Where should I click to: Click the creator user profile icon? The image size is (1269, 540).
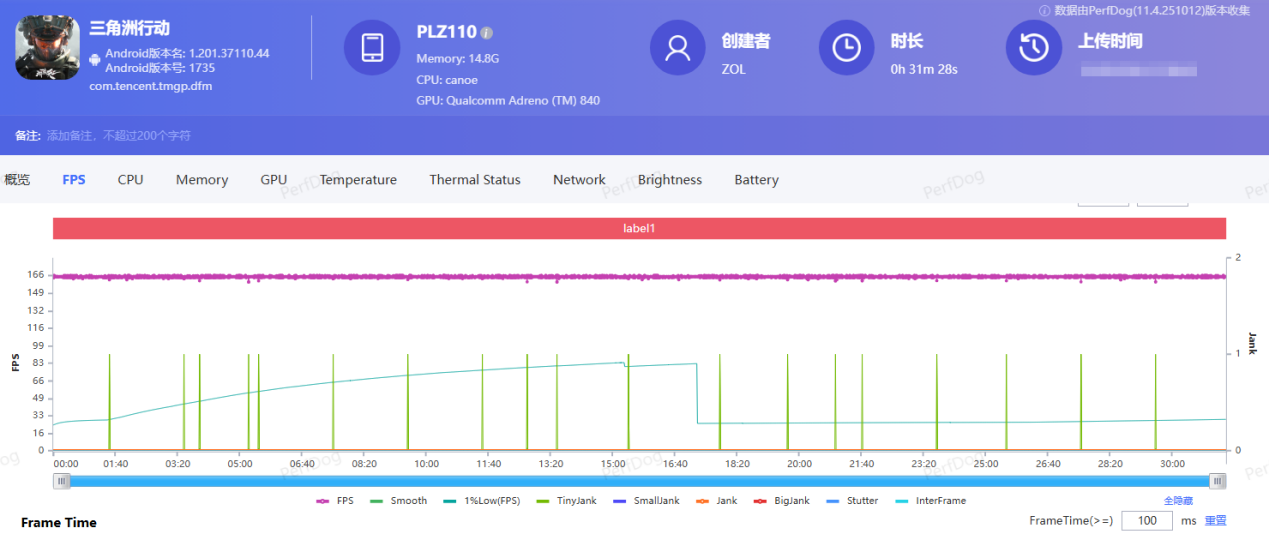point(678,48)
